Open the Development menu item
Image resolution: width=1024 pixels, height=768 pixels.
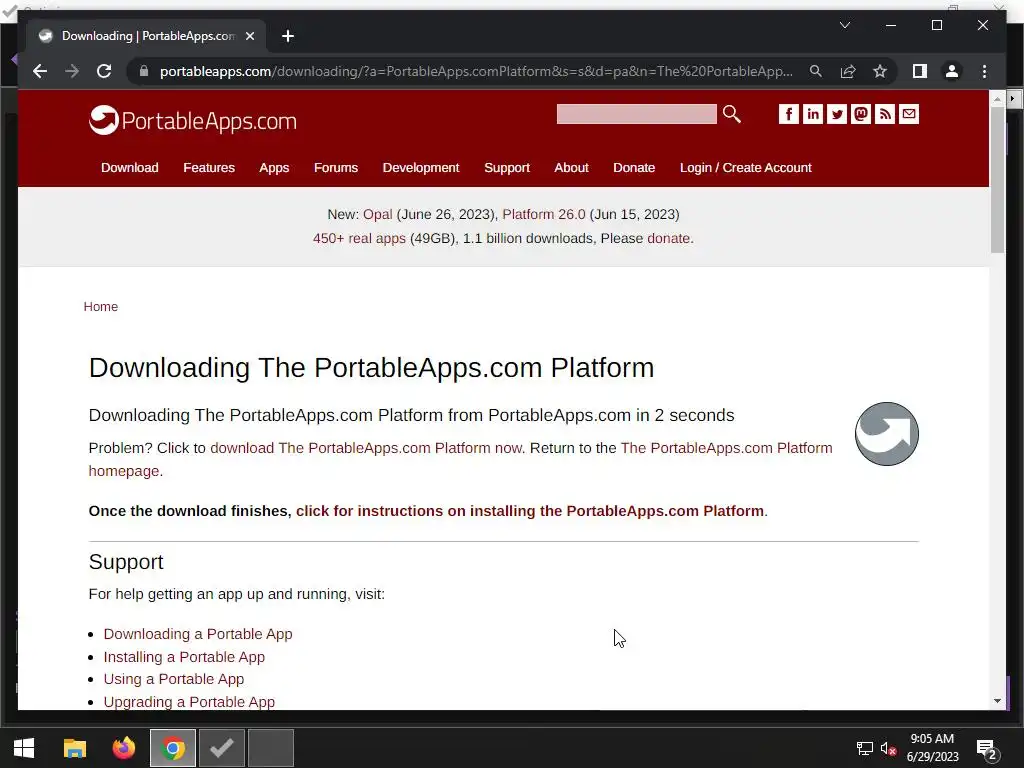[x=421, y=168]
